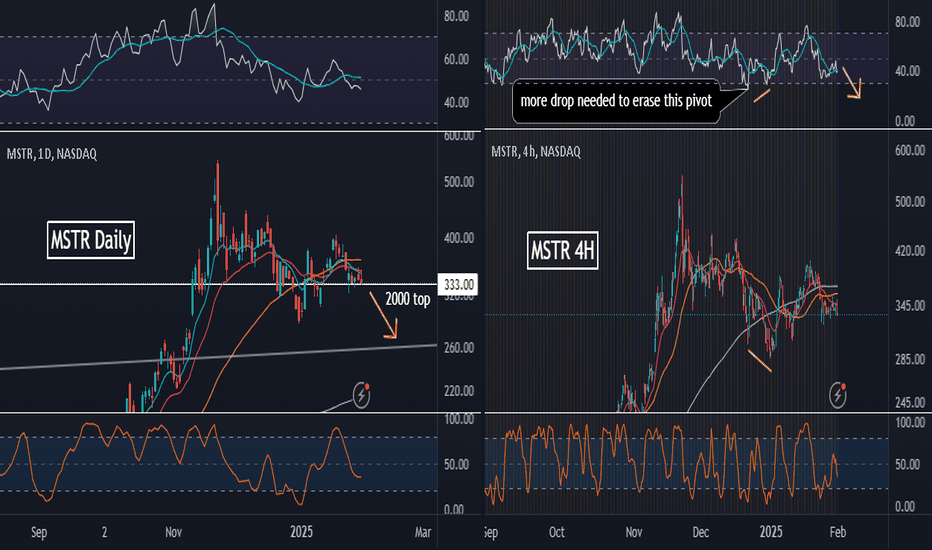Click 220.00 on the daily chart price axis
The width and height of the screenshot is (932, 550).
coord(459,391)
